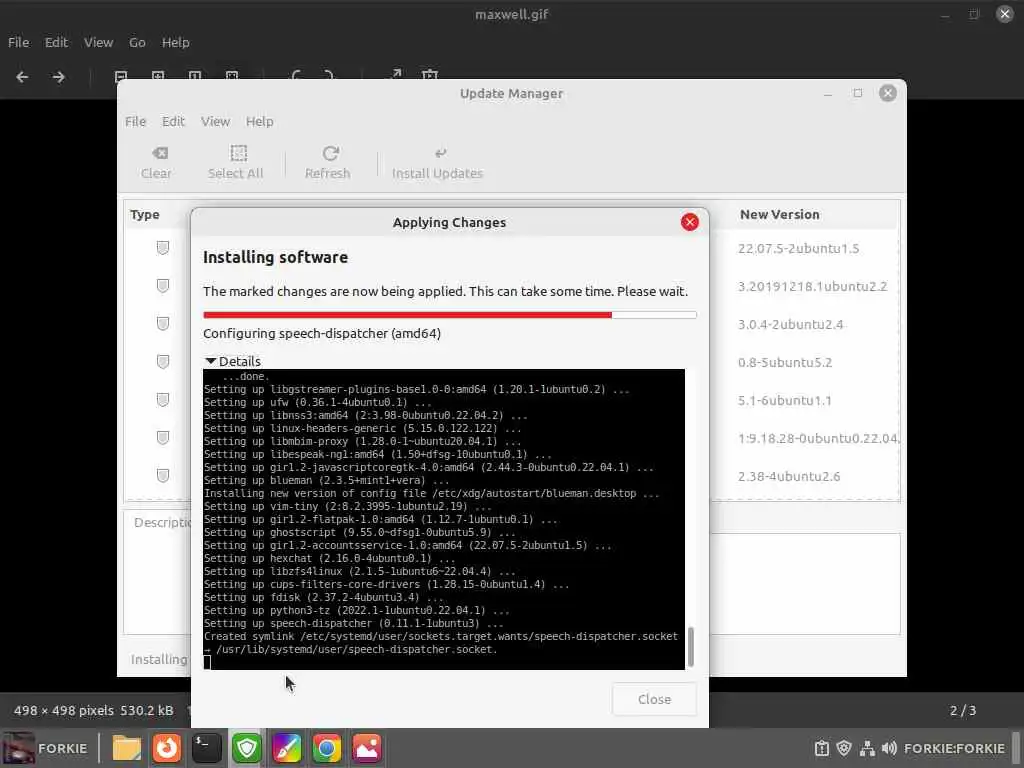Click the normal size (1:1) viewer icon
The image size is (1024, 768).
click(x=195, y=76)
